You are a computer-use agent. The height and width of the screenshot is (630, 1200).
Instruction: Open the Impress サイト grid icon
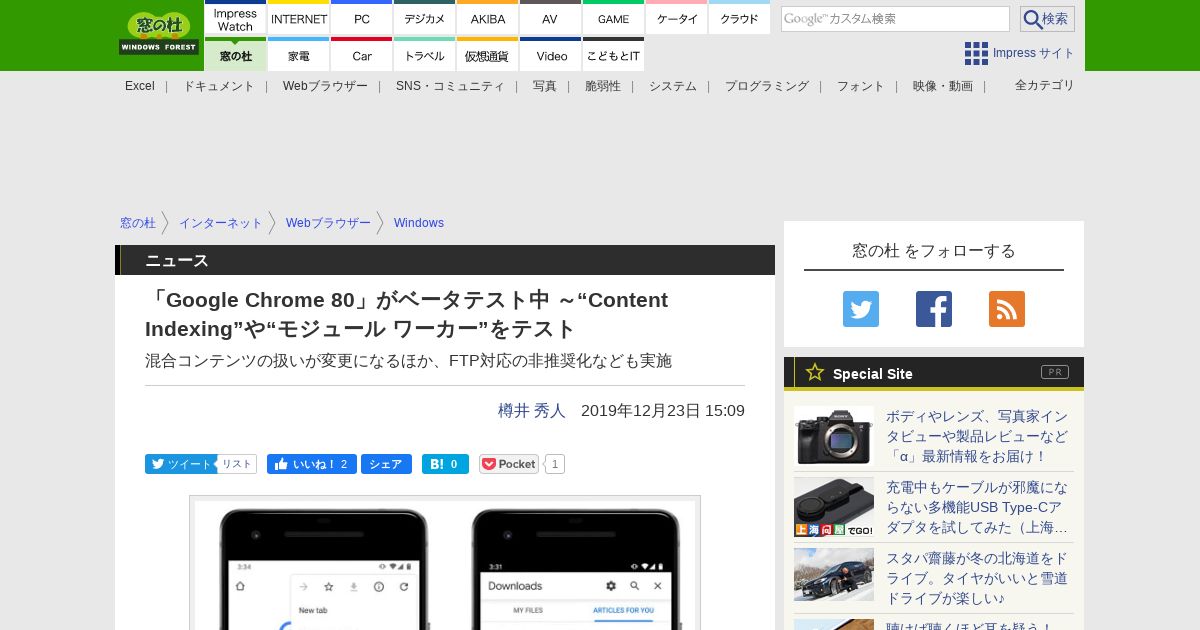tap(976, 53)
